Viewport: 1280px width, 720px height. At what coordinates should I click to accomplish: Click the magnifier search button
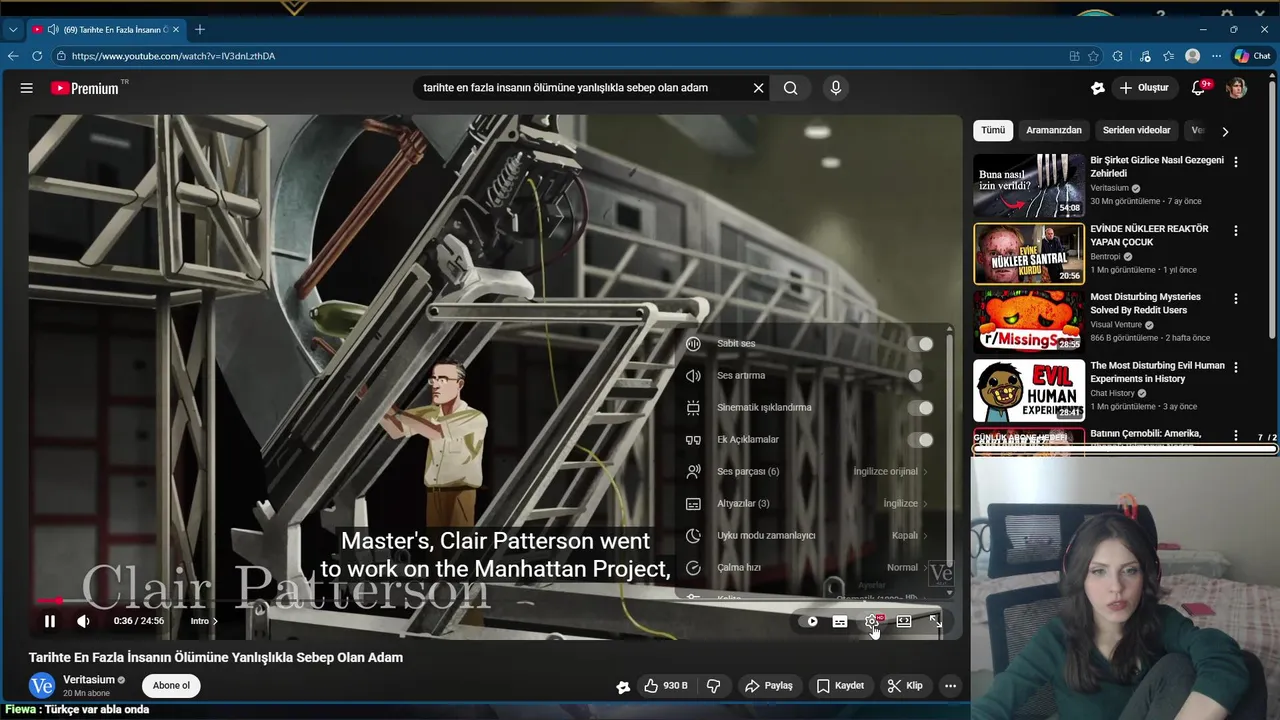click(791, 88)
